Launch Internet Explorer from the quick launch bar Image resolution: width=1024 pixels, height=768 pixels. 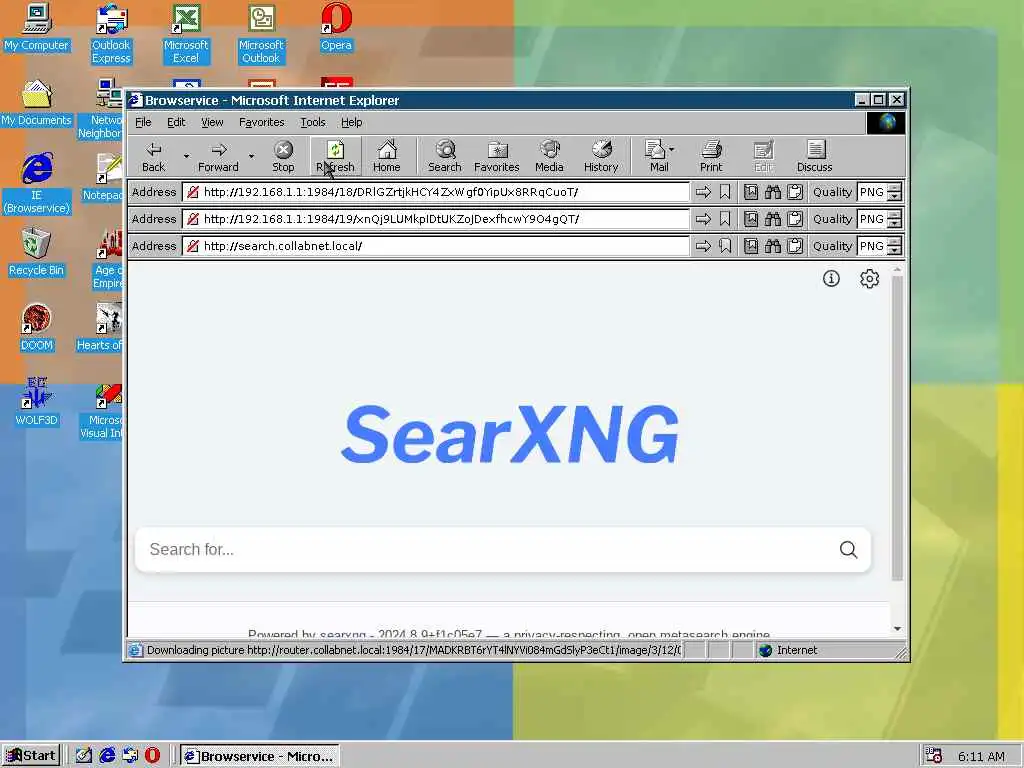click(107, 756)
